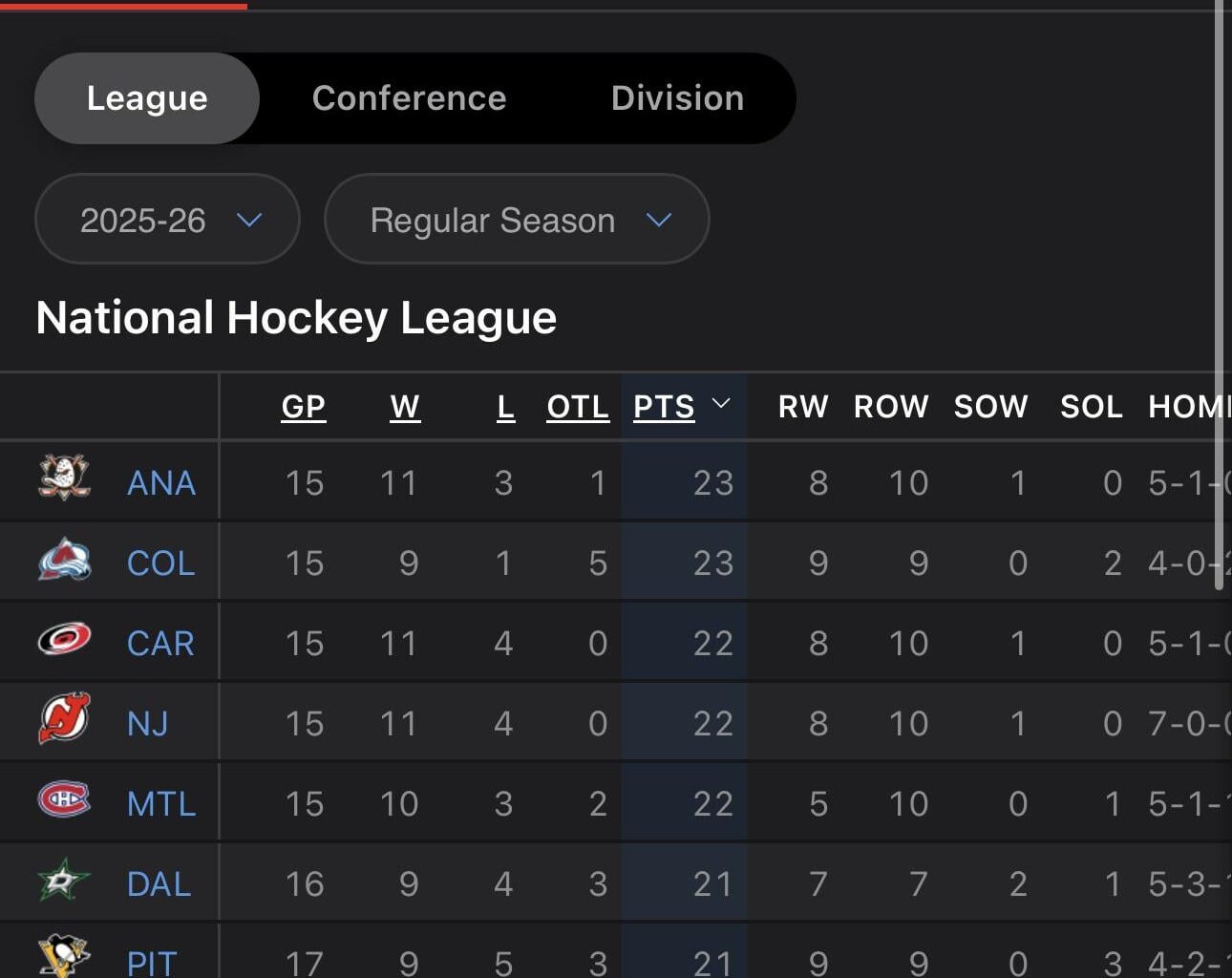The width and height of the screenshot is (1232, 978).
Task: Open the 2025-26 season dropdown
Action: pyautogui.click(x=167, y=220)
